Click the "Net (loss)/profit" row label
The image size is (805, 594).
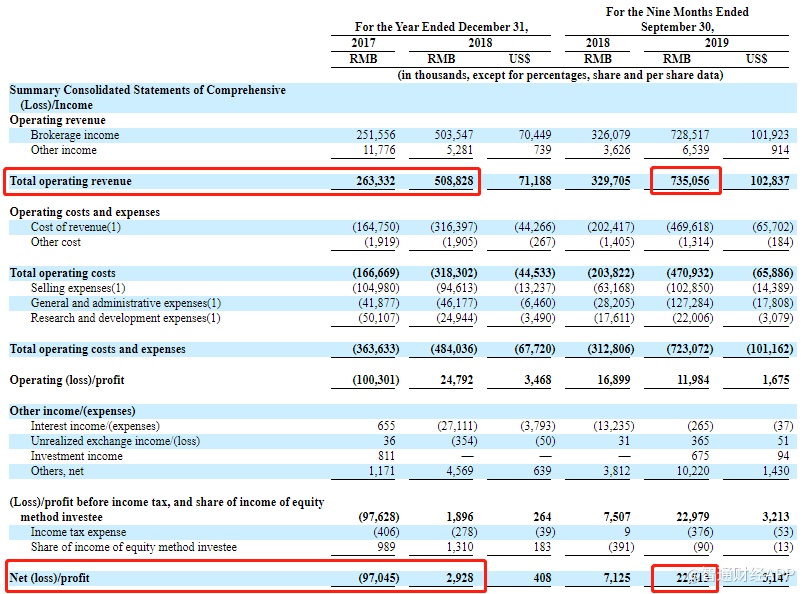point(52,577)
